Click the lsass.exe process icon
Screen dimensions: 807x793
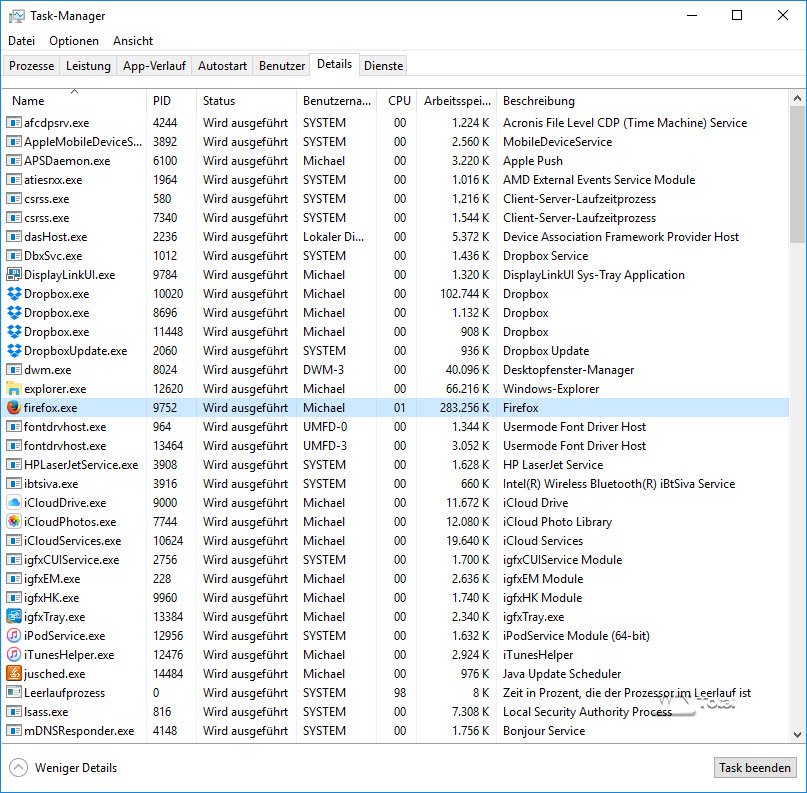(x=14, y=712)
